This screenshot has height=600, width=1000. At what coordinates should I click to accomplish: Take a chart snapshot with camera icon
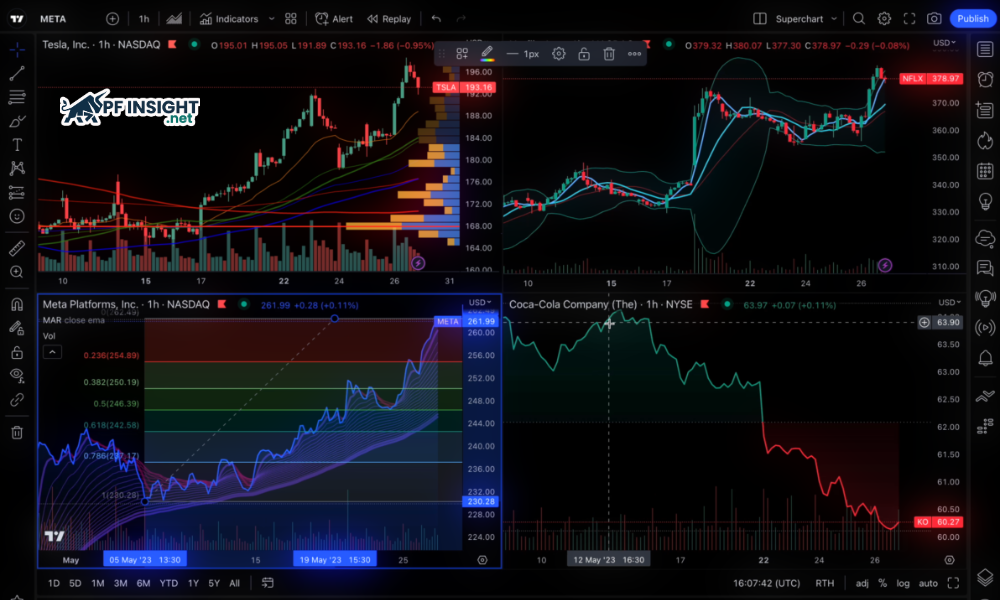click(933, 18)
